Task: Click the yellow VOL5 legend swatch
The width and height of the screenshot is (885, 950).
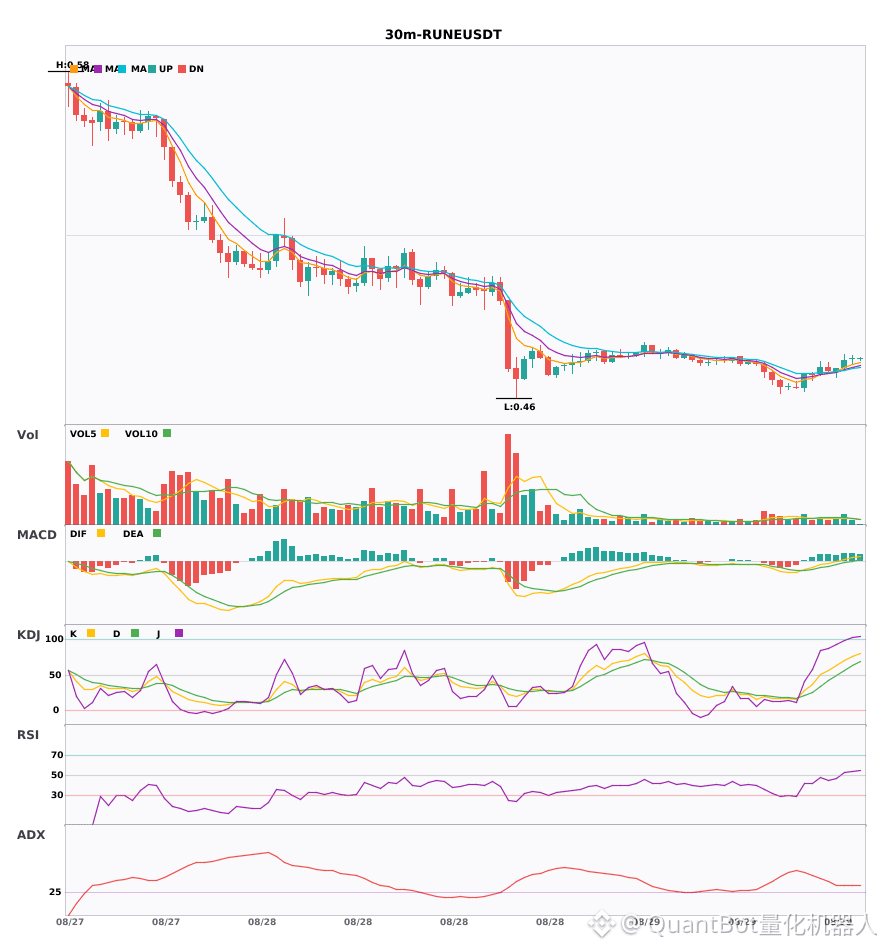Action: tap(105, 433)
